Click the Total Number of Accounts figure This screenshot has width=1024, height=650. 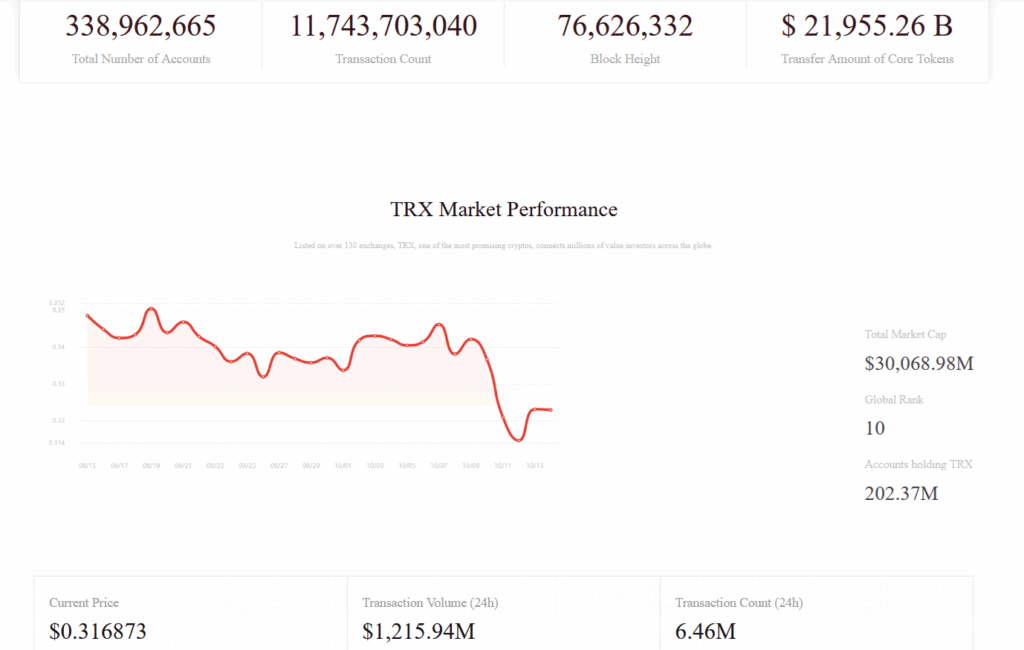click(141, 26)
